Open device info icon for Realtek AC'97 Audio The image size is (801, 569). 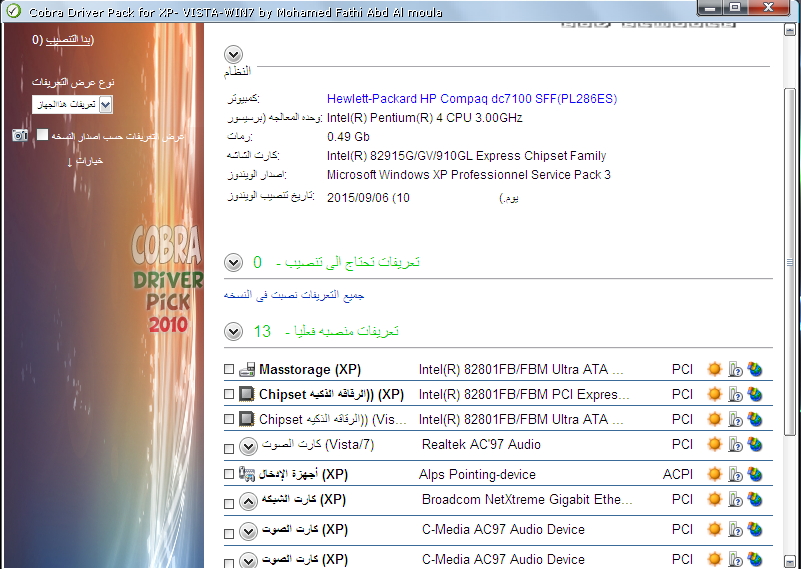(735, 444)
